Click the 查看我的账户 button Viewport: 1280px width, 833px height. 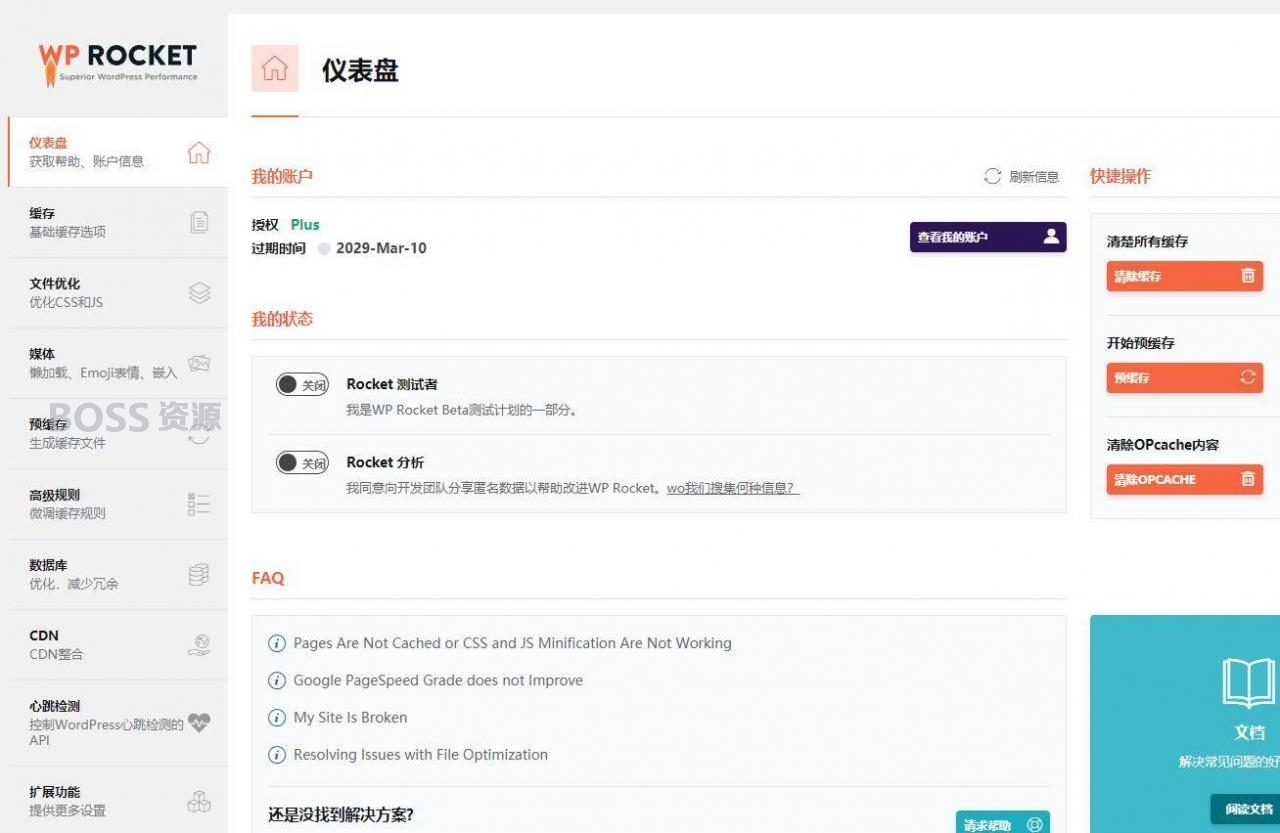[988, 237]
